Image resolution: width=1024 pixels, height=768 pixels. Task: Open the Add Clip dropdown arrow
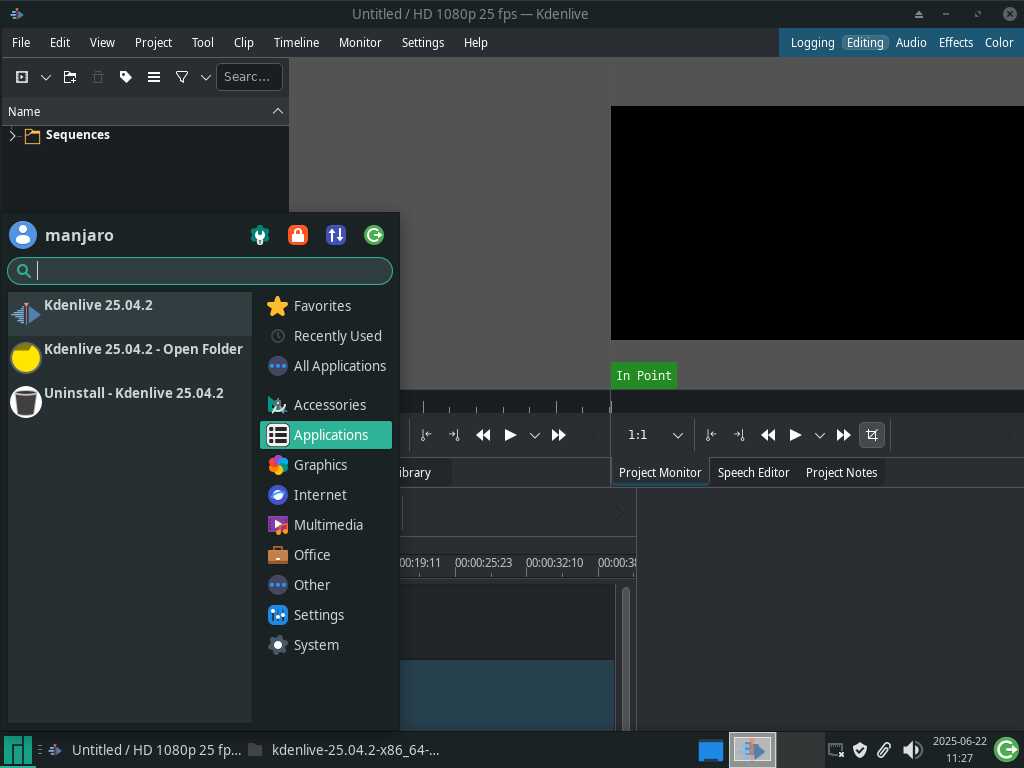46,77
